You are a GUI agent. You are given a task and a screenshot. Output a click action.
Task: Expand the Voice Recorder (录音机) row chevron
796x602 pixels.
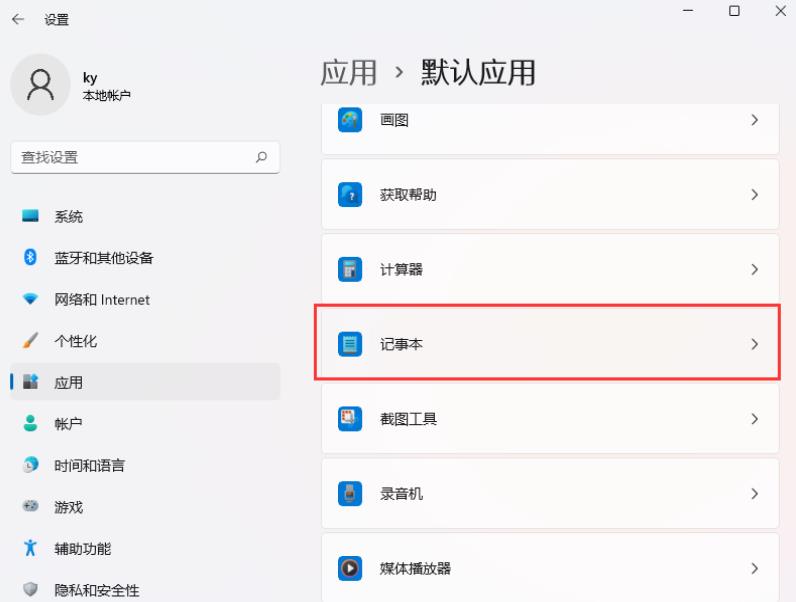[755, 494]
